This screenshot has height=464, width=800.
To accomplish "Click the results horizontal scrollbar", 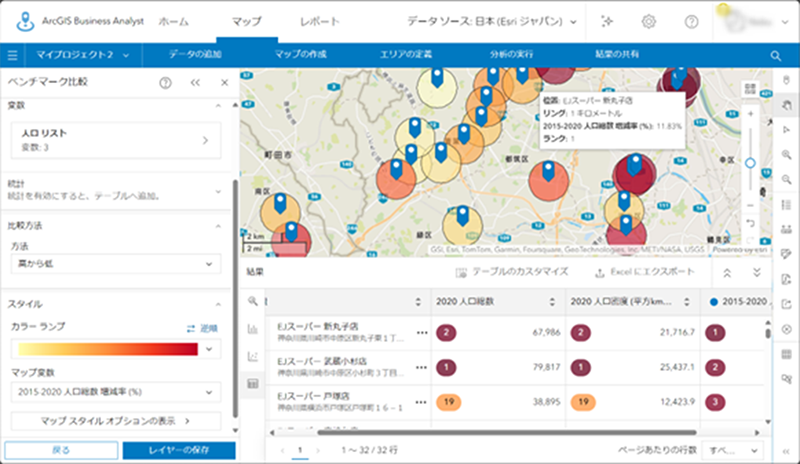I will click(x=506, y=432).
